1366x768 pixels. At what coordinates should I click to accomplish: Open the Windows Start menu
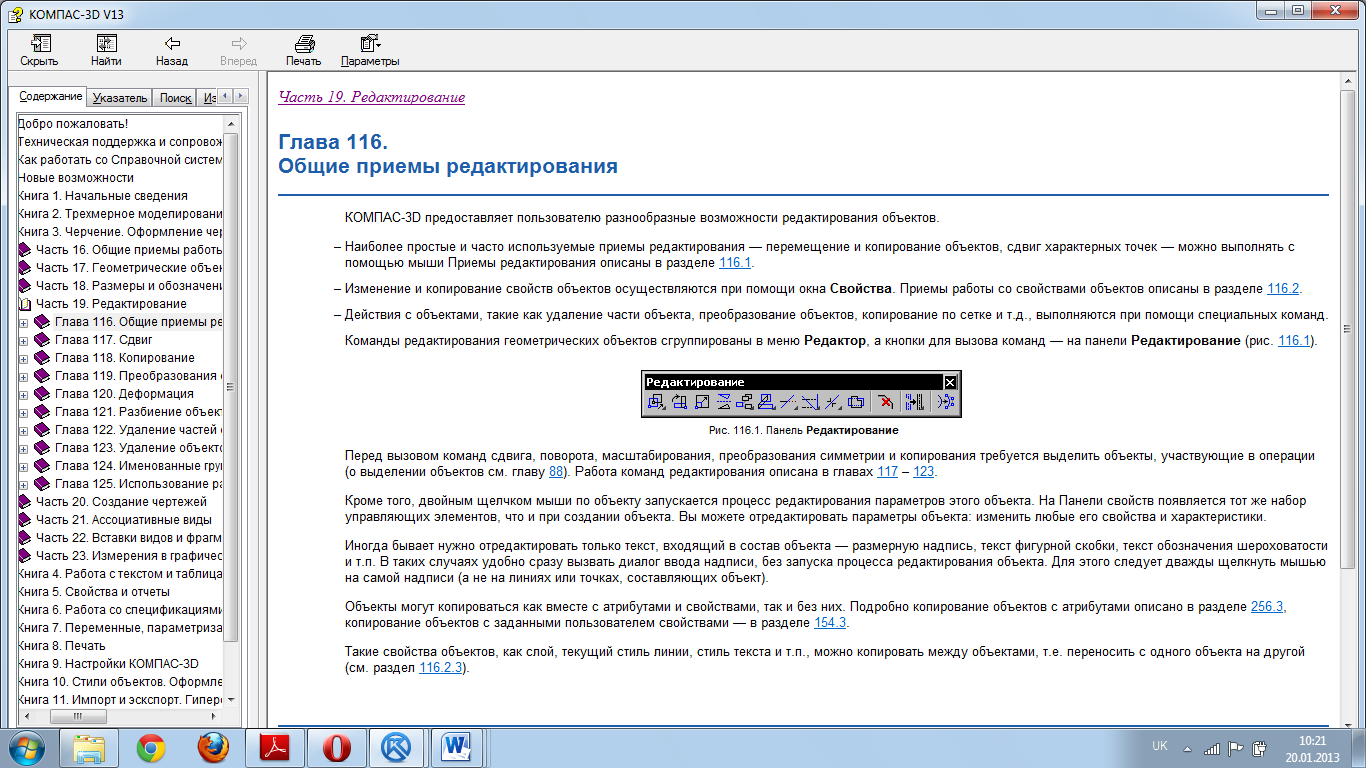point(27,746)
